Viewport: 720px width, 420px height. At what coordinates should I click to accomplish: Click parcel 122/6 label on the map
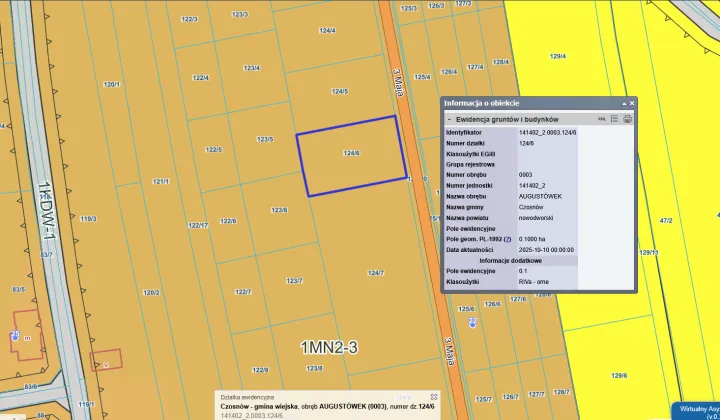[228, 221]
